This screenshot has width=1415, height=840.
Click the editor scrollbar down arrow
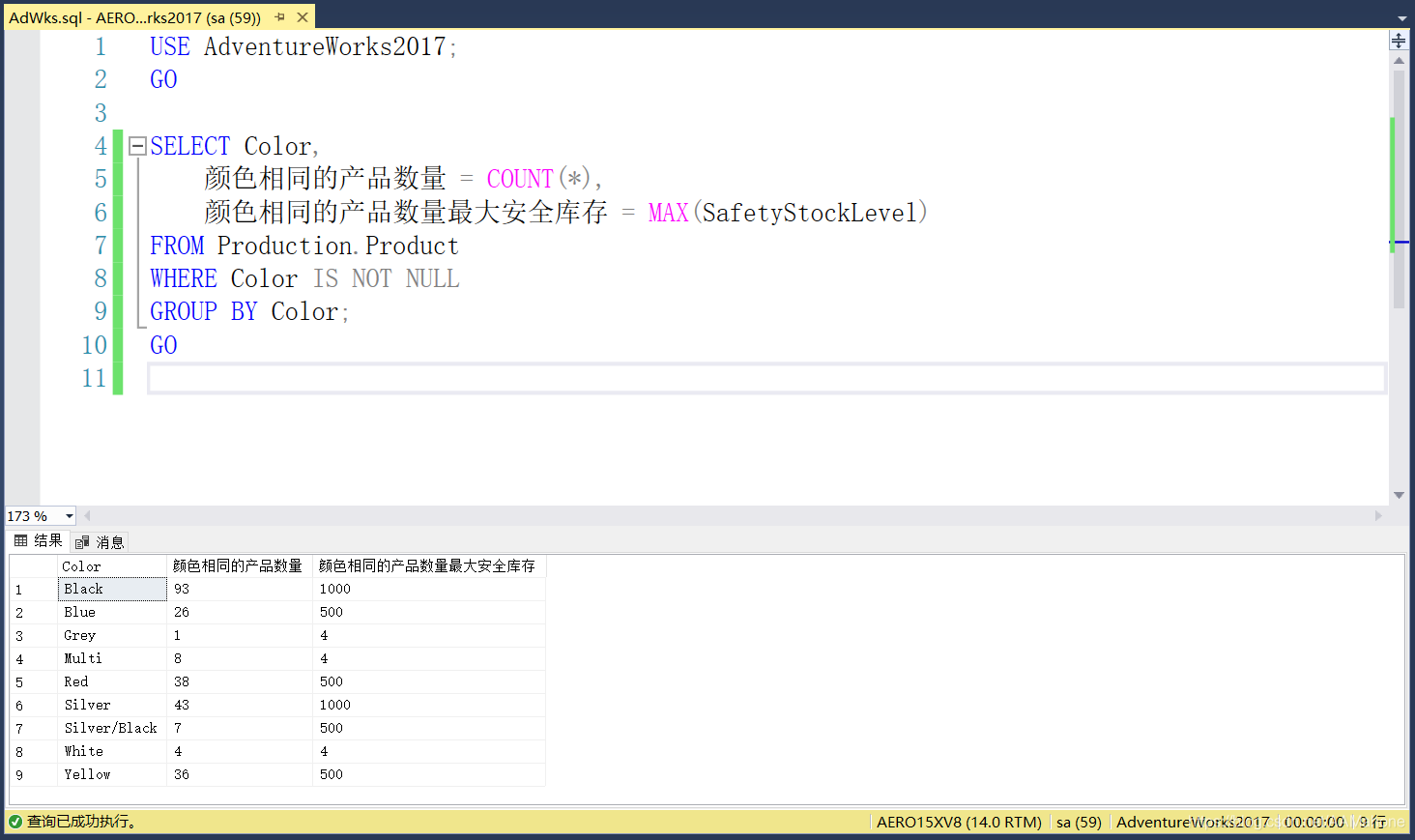click(1399, 495)
